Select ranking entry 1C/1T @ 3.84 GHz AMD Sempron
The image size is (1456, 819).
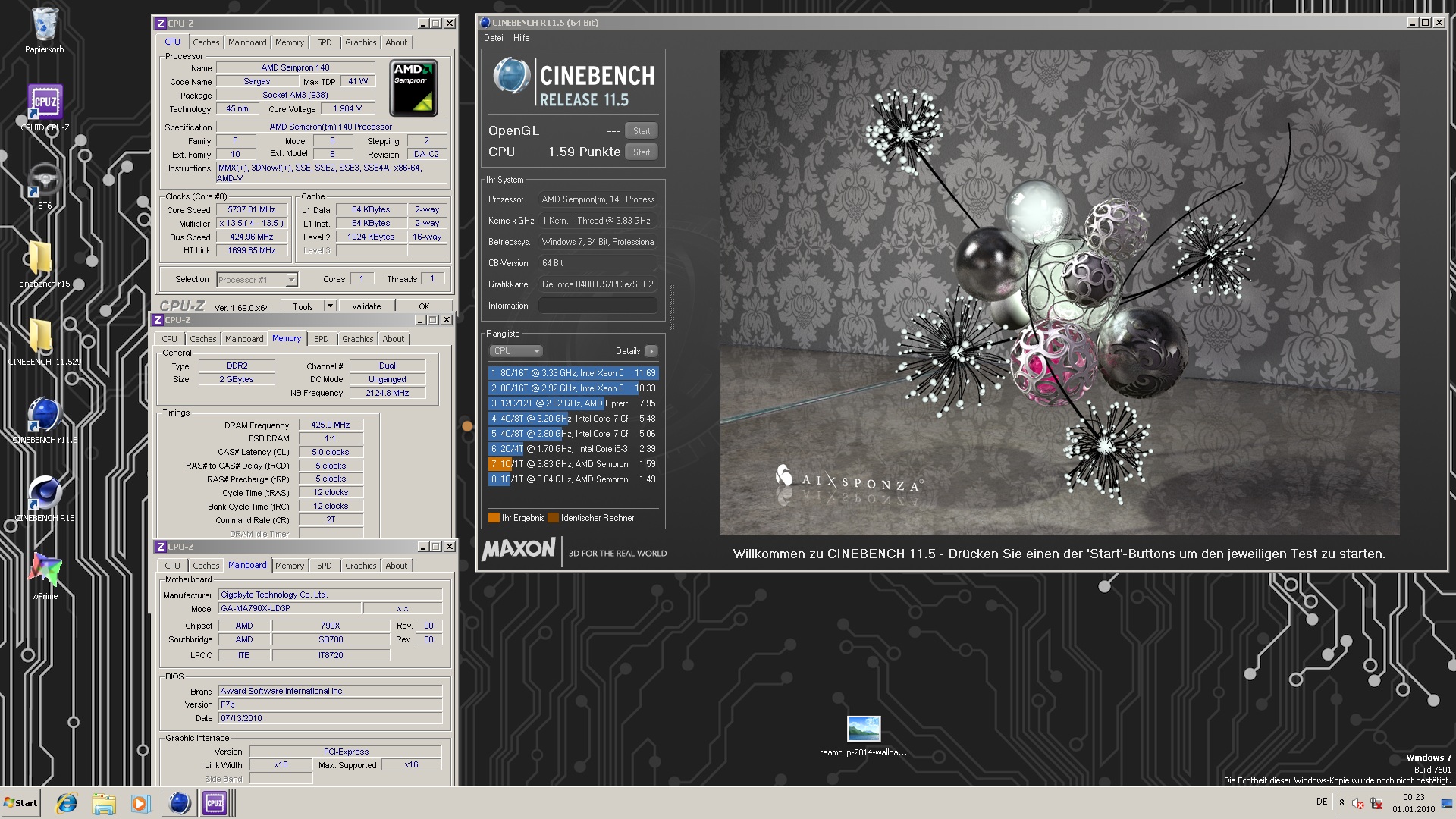tap(573, 479)
